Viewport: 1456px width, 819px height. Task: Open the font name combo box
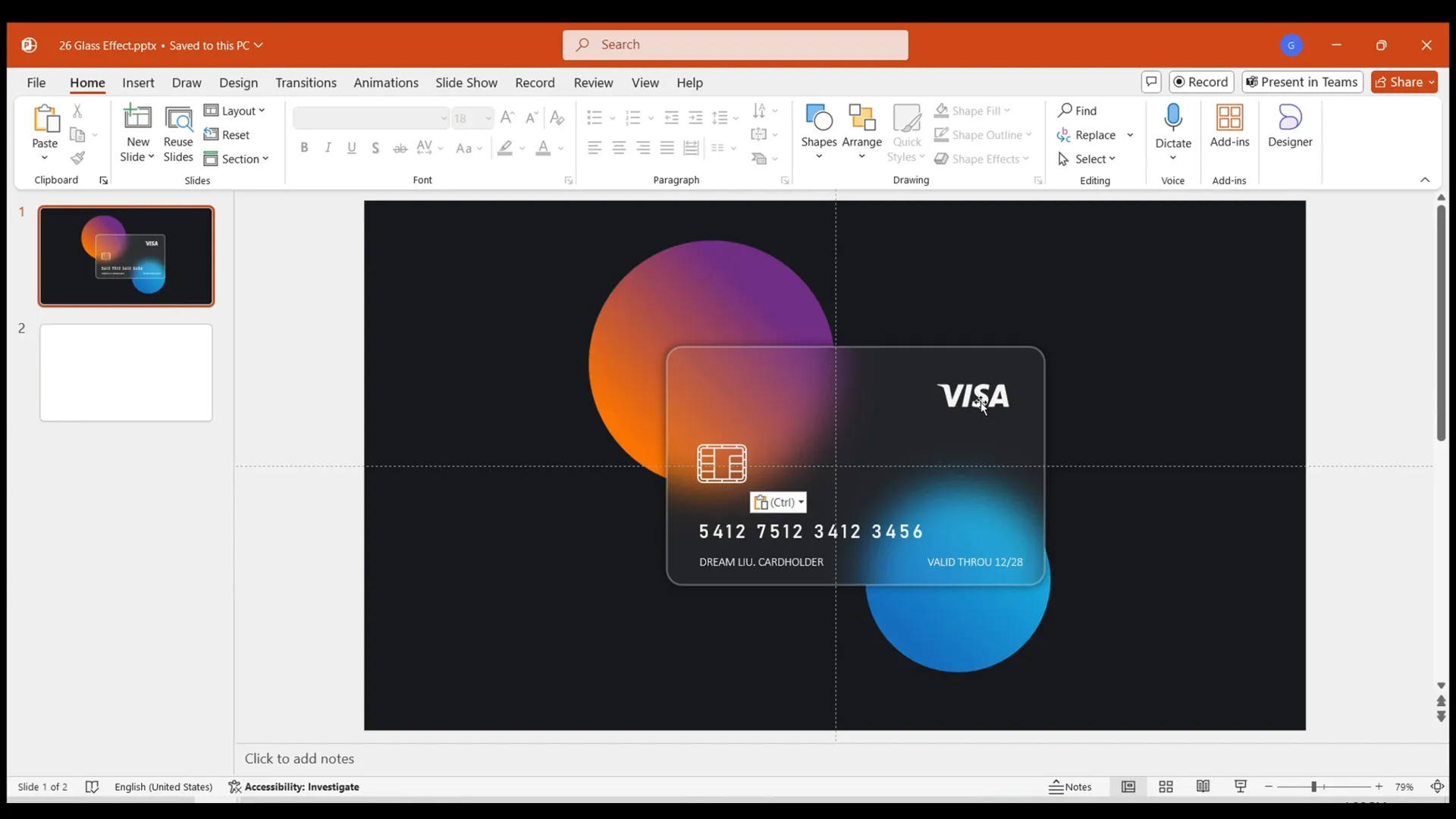pyautogui.click(x=372, y=118)
